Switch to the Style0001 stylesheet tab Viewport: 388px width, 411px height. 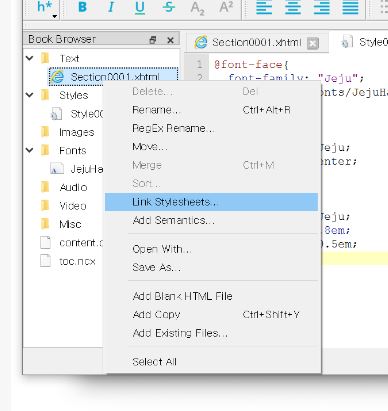pos(364,42)
